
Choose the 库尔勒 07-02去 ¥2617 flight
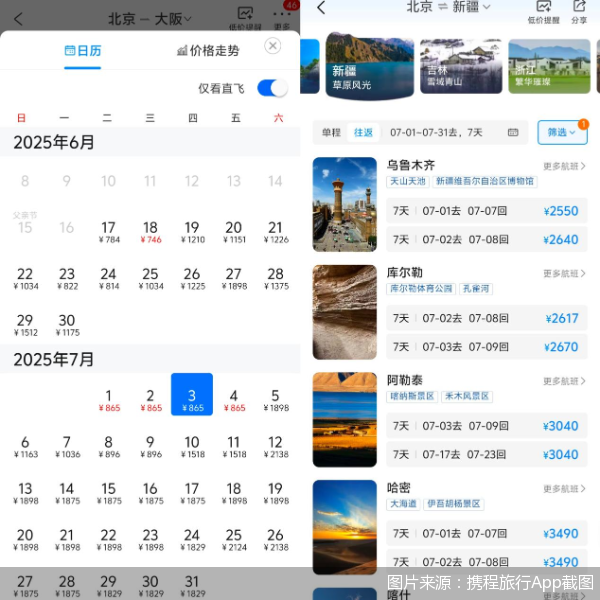pyautogui.click(x=486, y=318)
